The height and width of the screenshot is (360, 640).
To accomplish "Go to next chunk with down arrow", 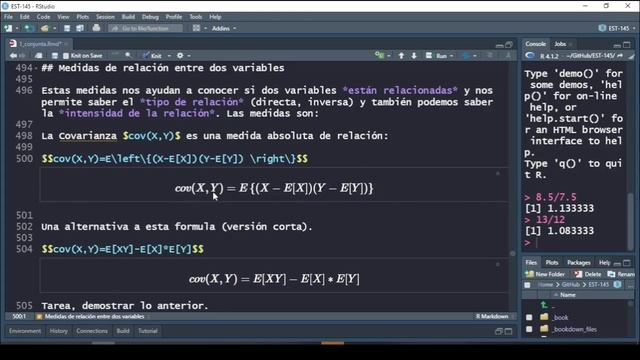I will coord(414,56).
